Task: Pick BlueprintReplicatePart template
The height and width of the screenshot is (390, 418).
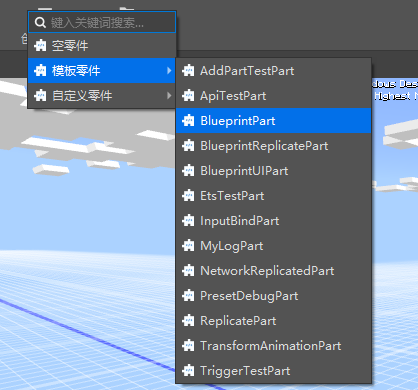Action: (x=273, y=146)
